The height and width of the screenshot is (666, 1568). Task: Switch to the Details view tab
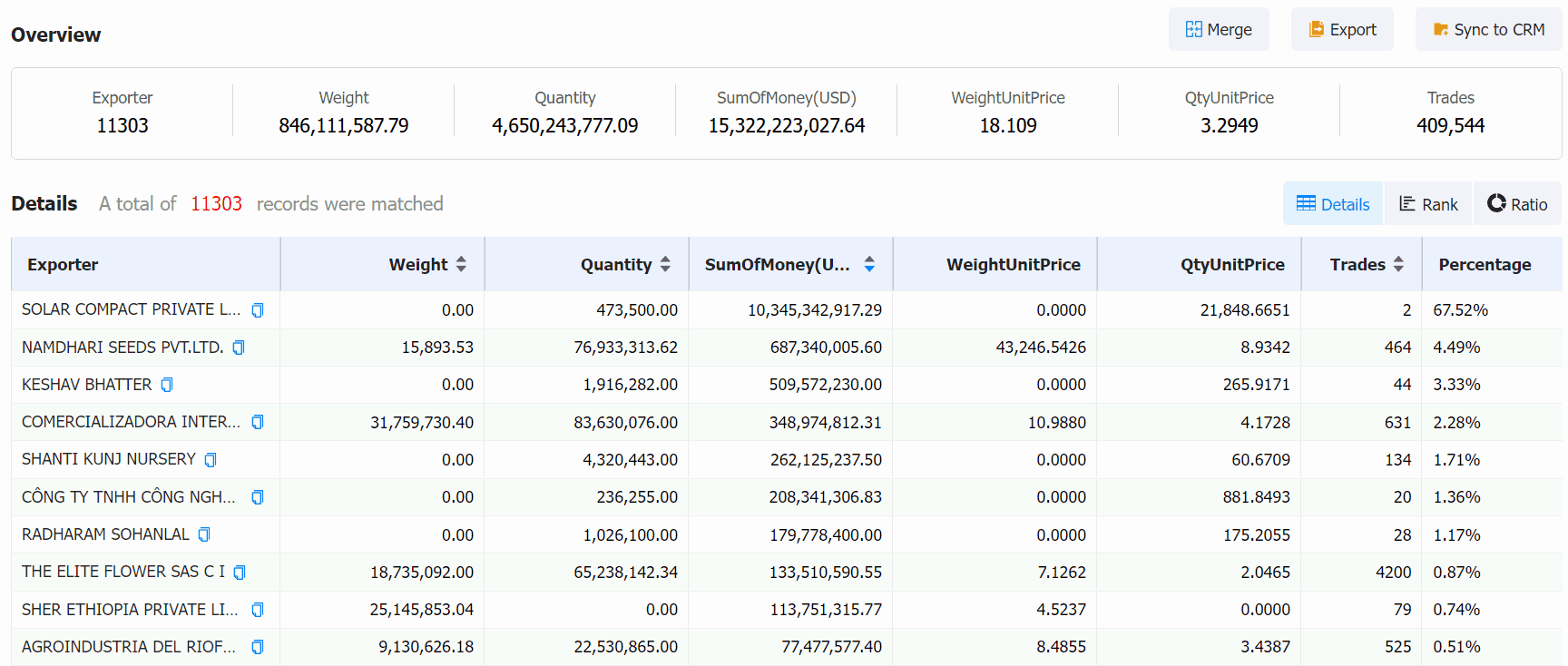(x=1333, y=204)
